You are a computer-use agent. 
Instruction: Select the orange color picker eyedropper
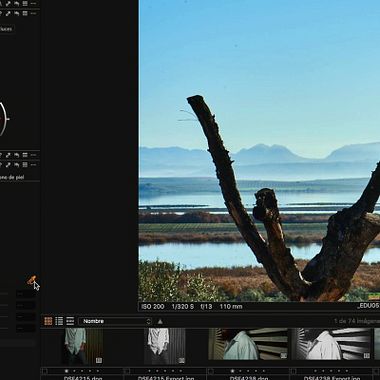click(31, 280)
